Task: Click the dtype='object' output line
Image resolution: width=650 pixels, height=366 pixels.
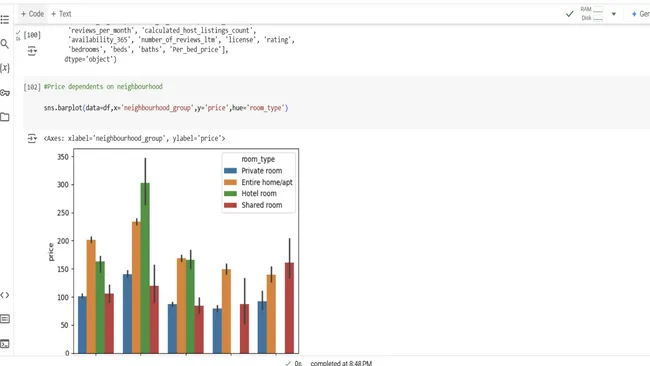Action: coord(90,59)
